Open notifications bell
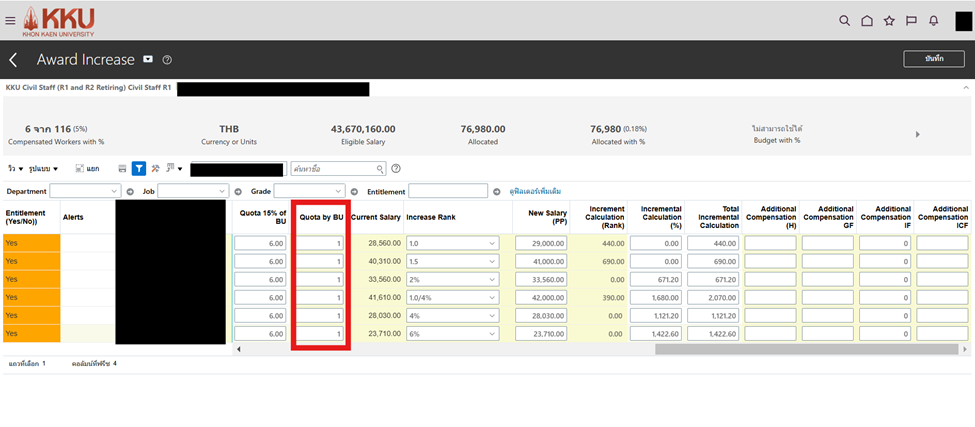This screenshot has width=975, height=427. 934,21
